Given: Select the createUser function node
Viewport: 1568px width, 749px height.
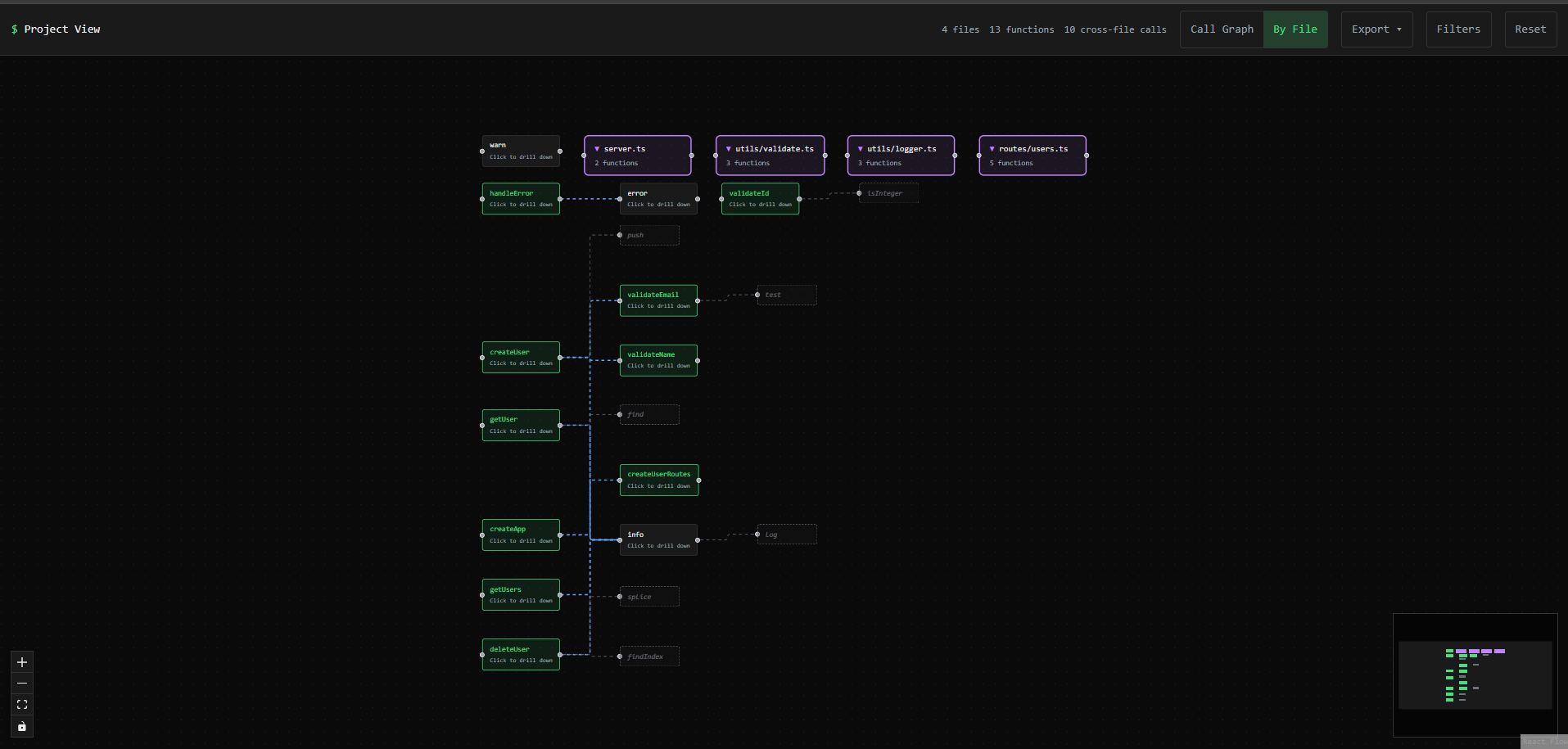Looking at the screenshot, I should (521, 358).
